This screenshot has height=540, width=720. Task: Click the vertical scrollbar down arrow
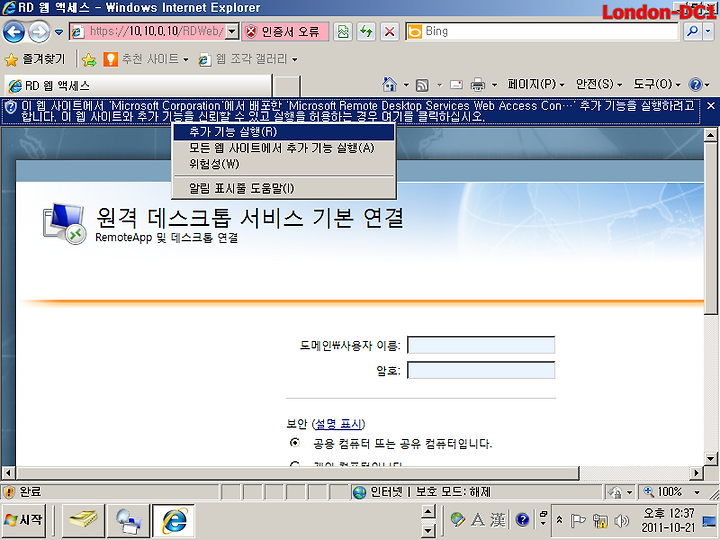710,458
